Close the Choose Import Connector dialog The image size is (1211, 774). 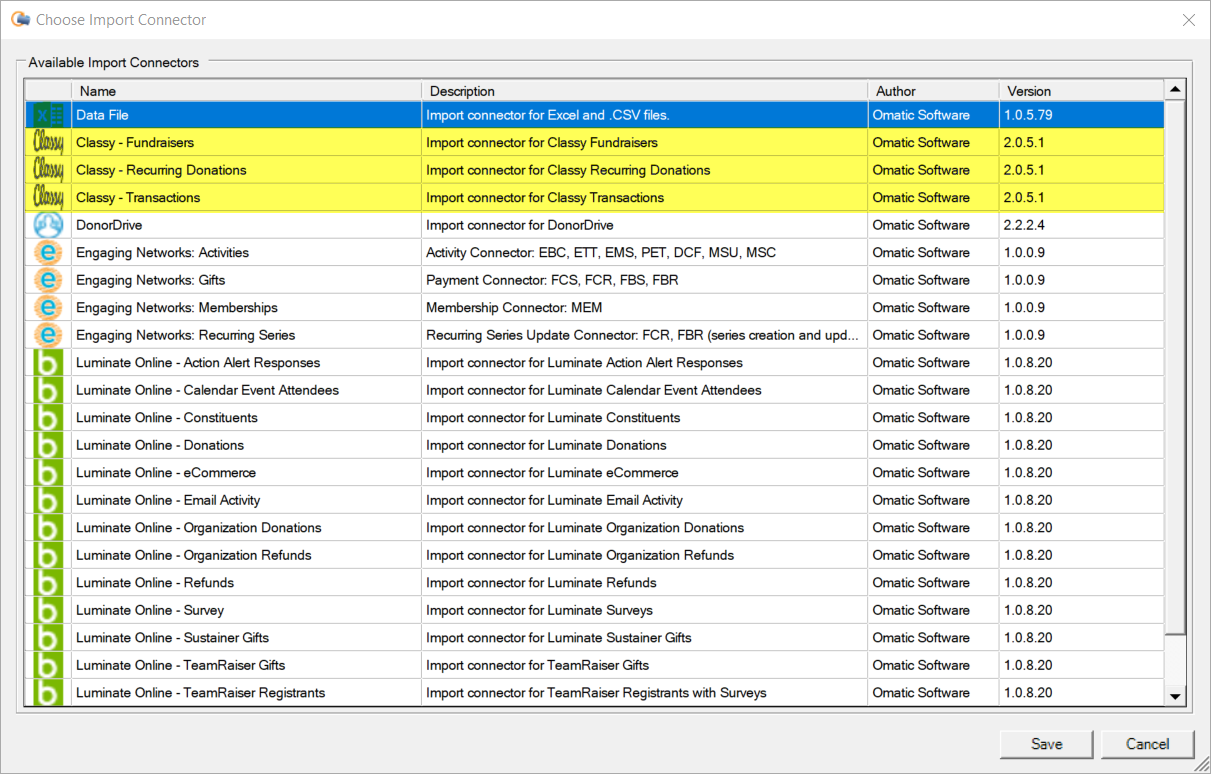[x=1188, y=20]
